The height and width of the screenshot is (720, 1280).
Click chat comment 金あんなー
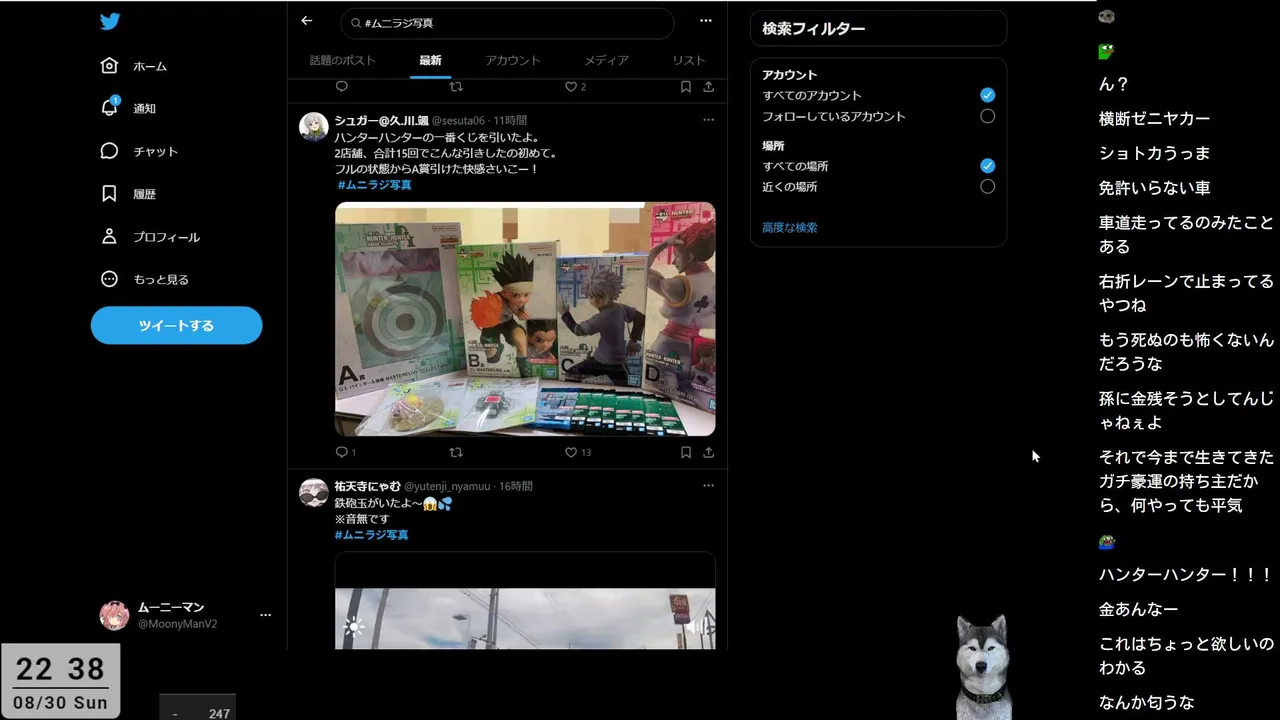pyautogui.click(x=1138, y=609)
